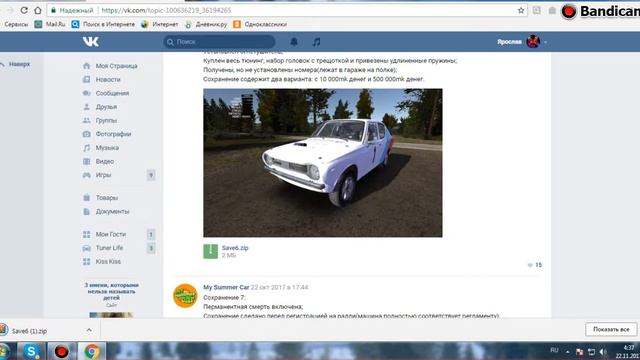Open Skype from the taskbar

(x=31, y=351)
